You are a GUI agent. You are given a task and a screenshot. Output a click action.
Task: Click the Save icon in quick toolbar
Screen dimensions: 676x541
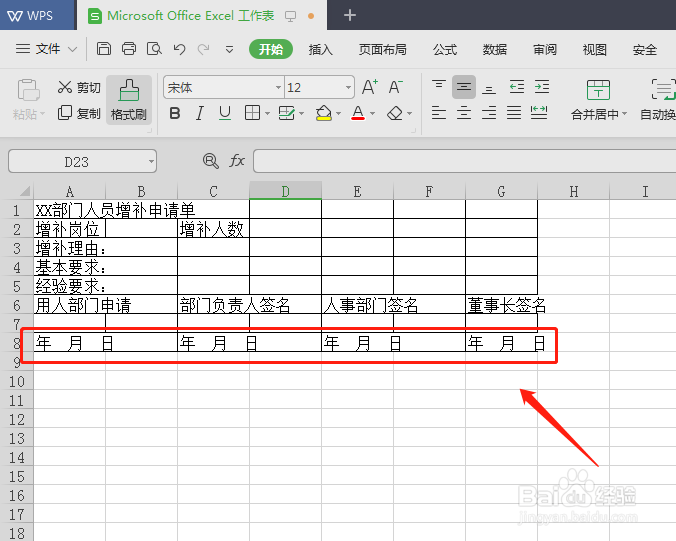coord(103,49)
